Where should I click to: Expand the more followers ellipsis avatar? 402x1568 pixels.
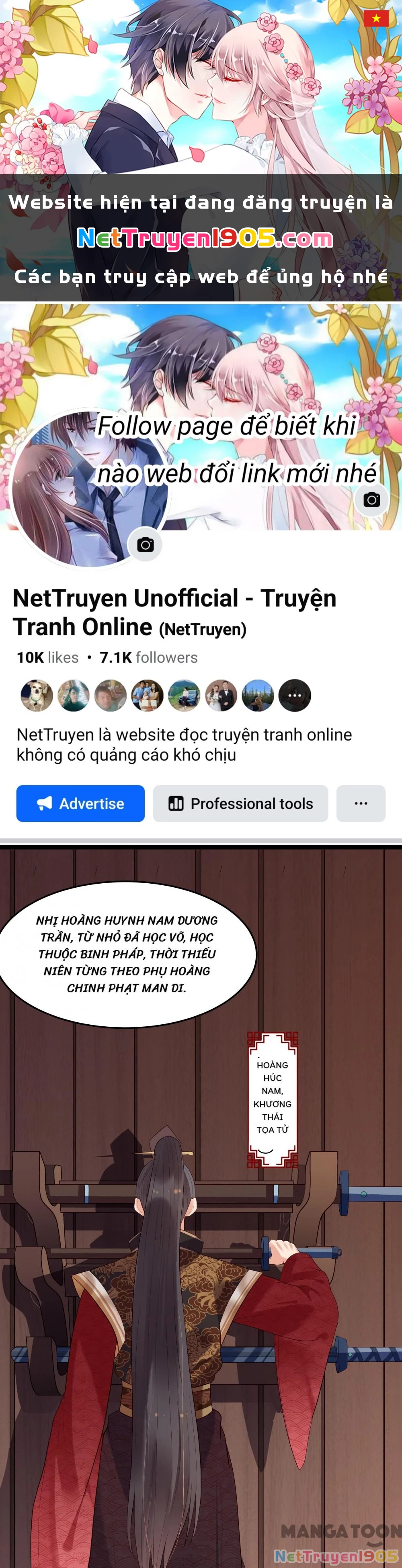(x=295, y=695)
